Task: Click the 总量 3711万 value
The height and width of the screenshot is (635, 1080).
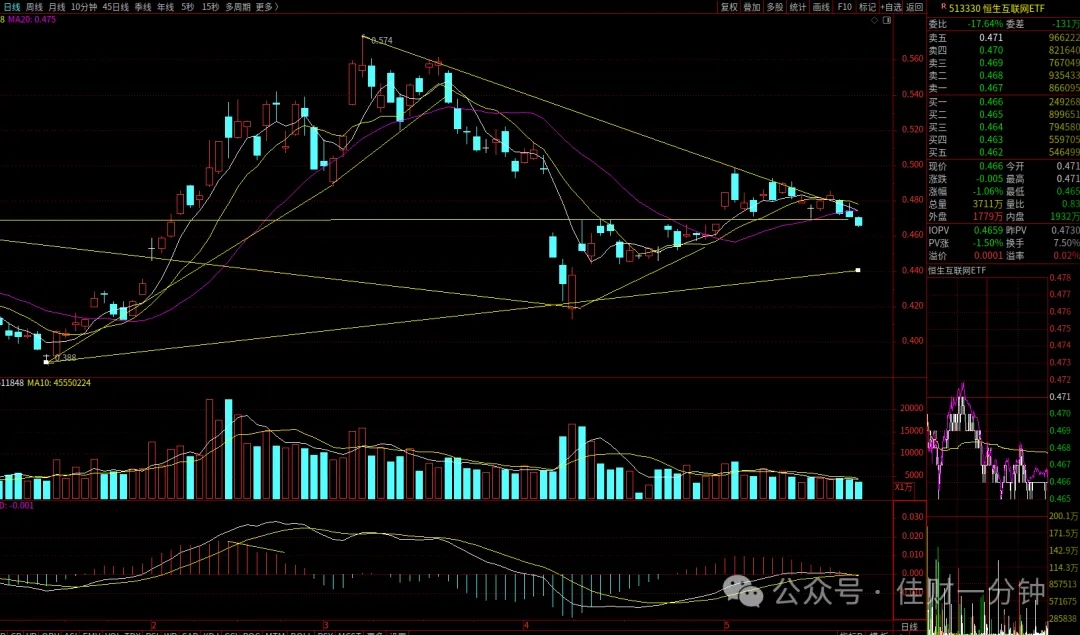Action: point(988,204)
